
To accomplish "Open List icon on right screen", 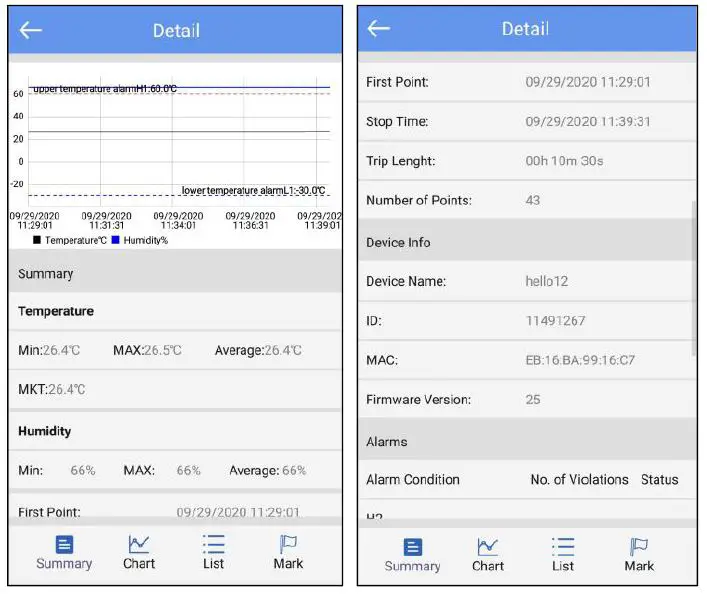I will (563, 547).
